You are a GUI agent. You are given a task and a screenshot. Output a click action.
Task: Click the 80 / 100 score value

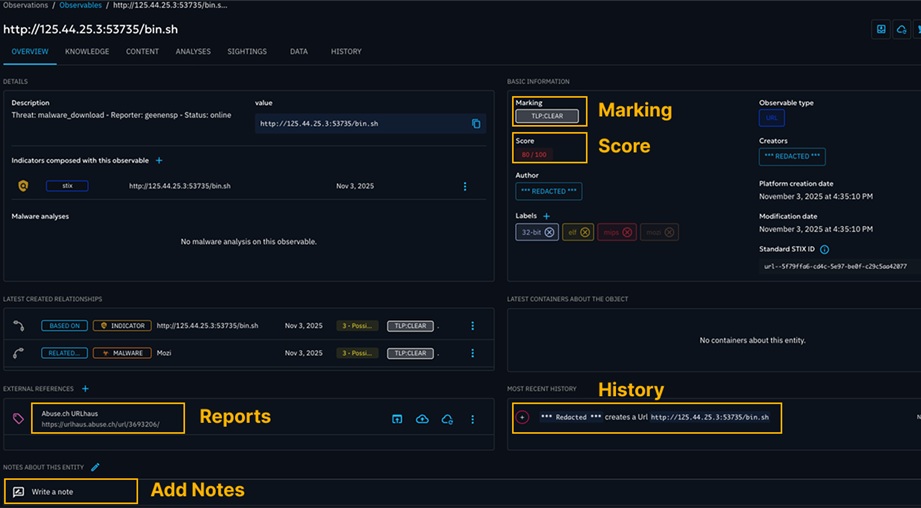tap(534, 155)
